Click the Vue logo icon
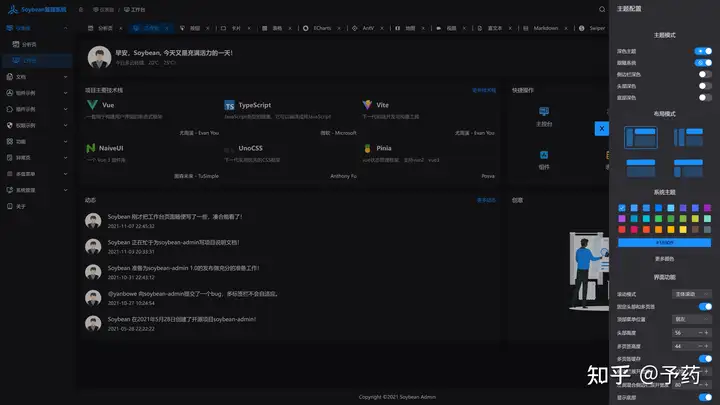 coord(92,105)
